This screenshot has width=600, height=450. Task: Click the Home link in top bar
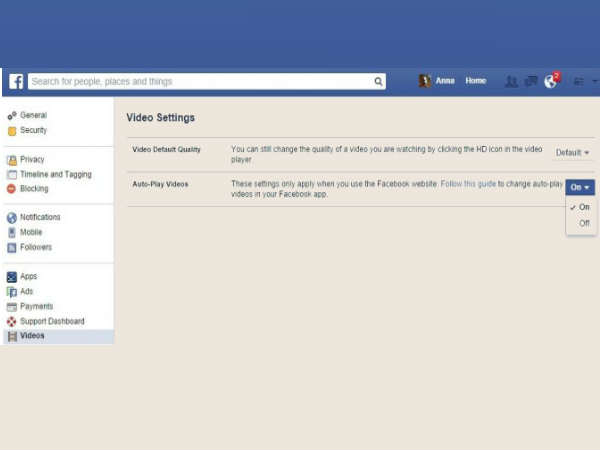[475, 81]
